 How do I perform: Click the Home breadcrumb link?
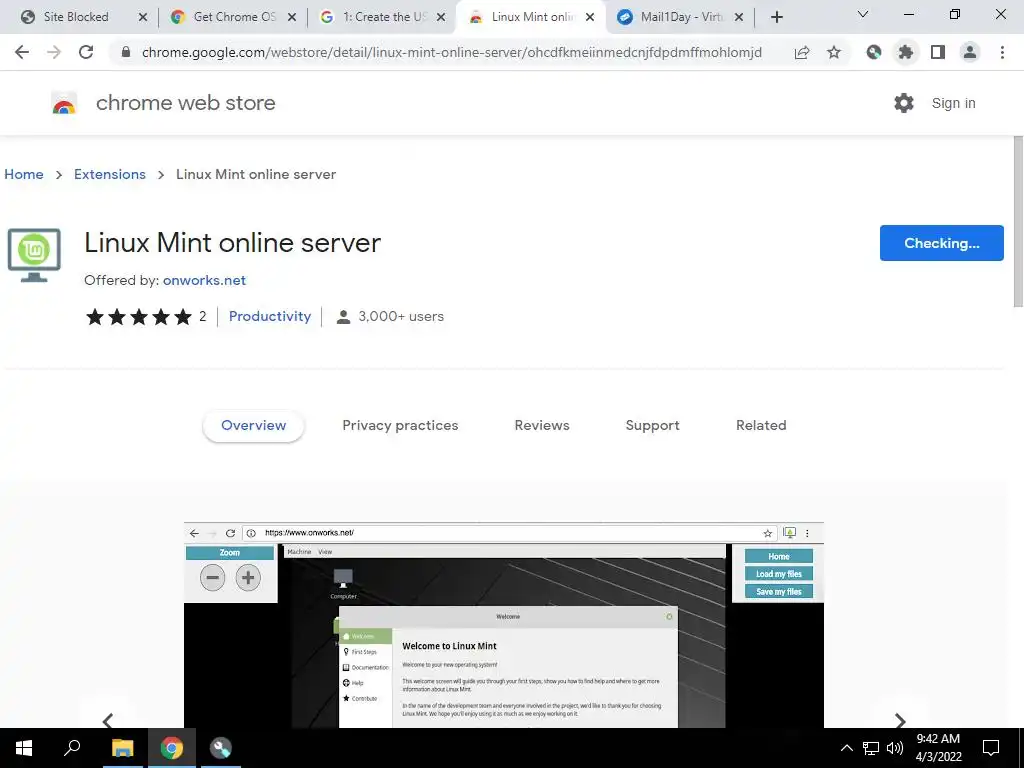(x=24, y=174)
